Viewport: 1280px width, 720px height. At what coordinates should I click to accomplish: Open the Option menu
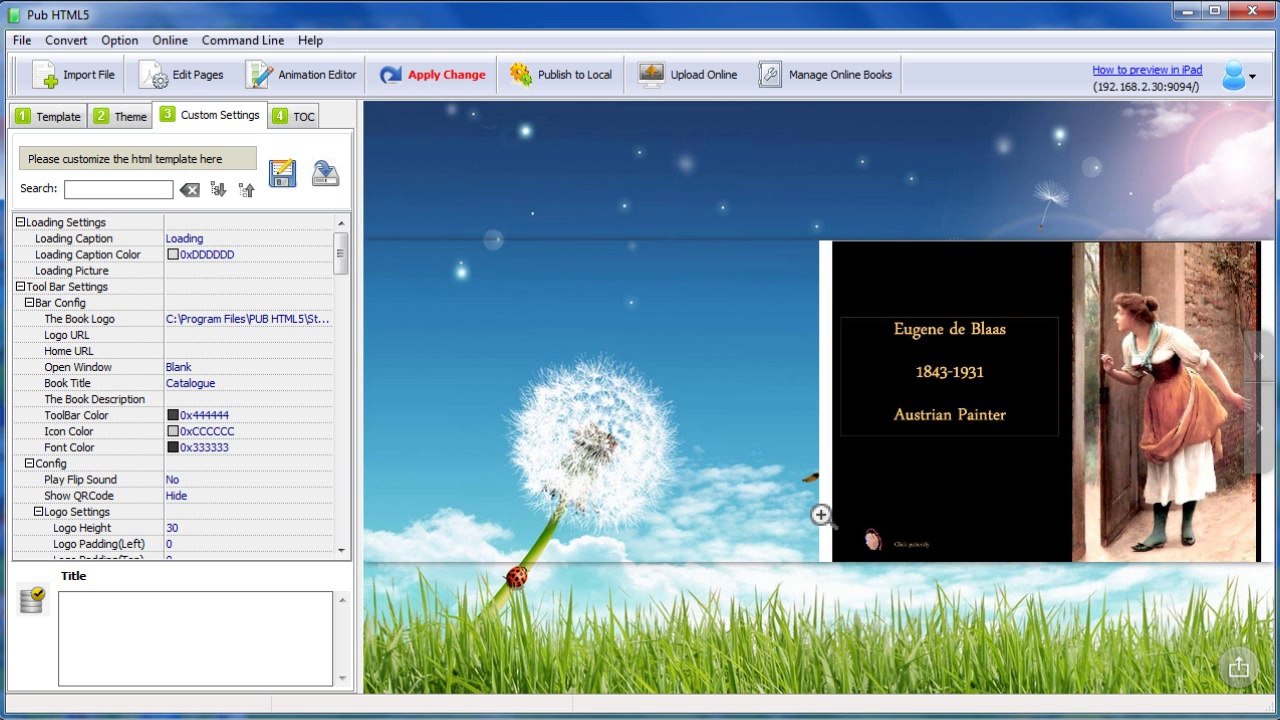119,40
